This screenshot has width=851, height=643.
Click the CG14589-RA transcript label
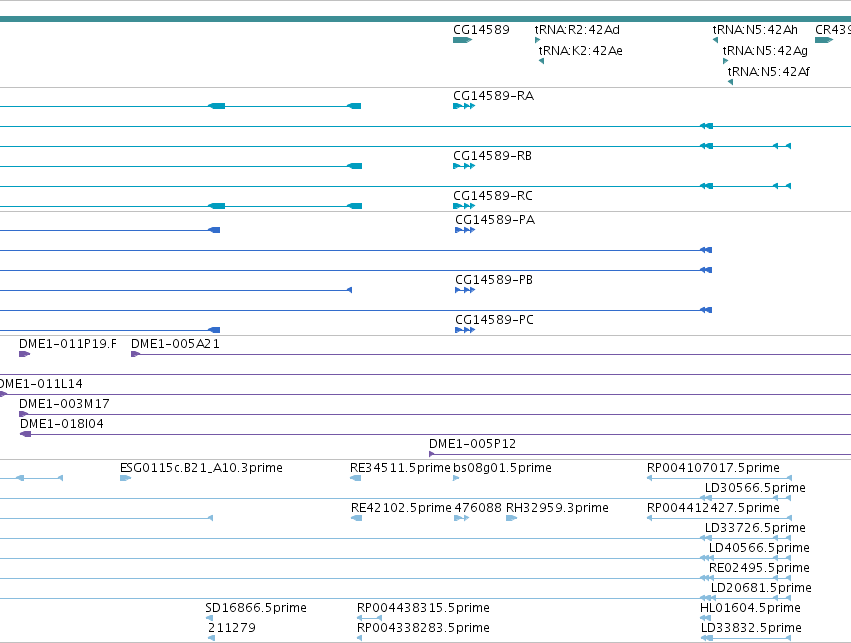pyautogui.click(x=494, y=96)
